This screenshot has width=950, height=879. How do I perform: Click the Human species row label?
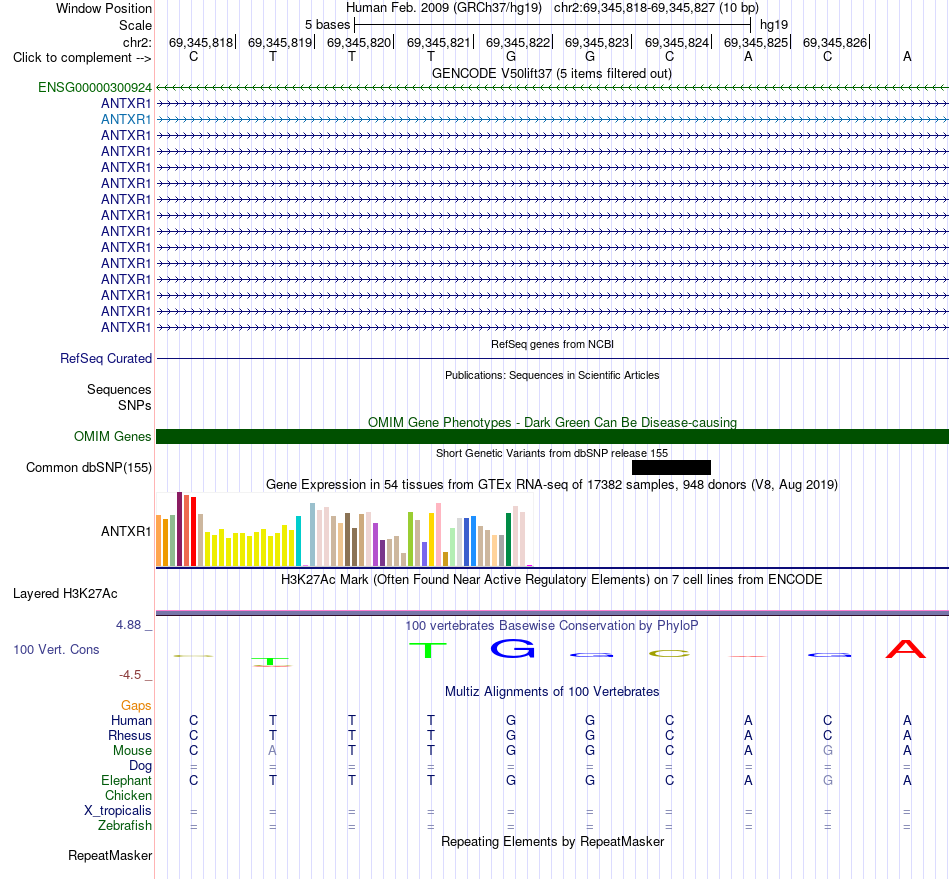[x=131, y=720]
